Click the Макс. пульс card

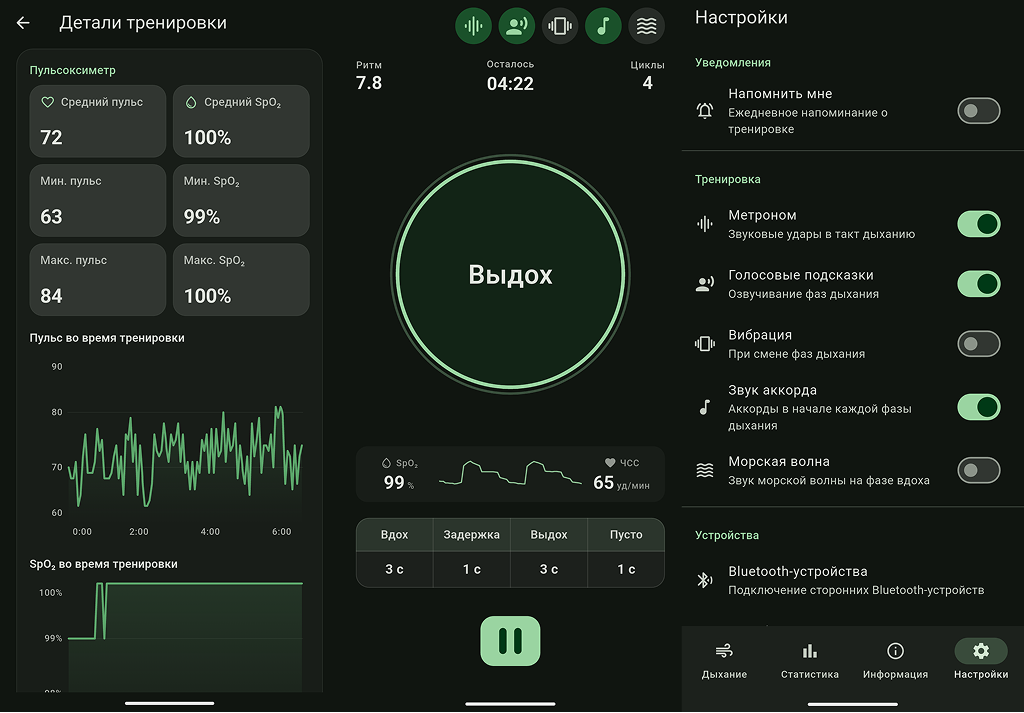coord(98,279)
